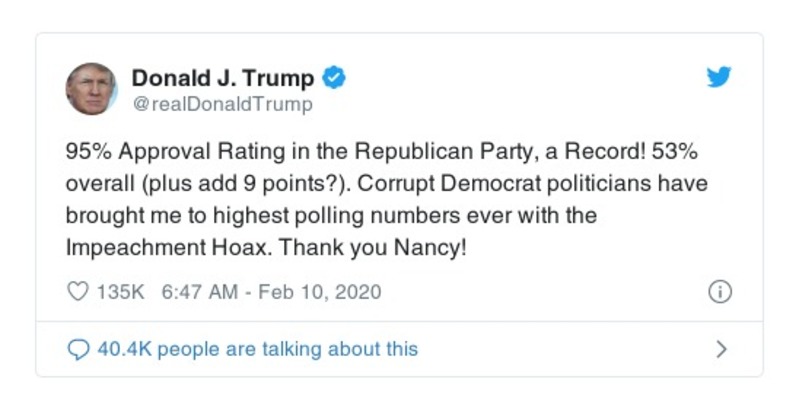Viewport: 799px width, 414px height.
Task: Open the profile picture avatar
Action: (91, 89)
